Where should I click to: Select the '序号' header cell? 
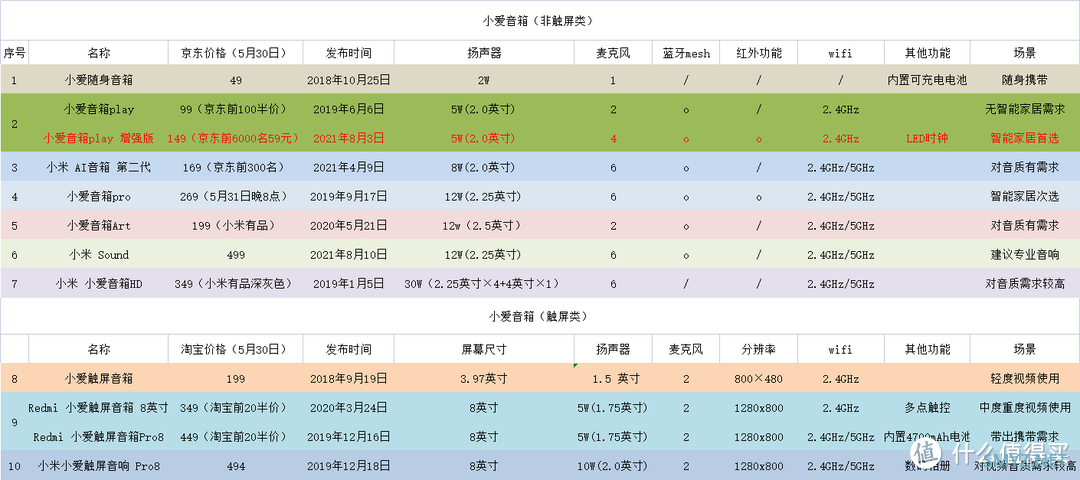(14, 53)
